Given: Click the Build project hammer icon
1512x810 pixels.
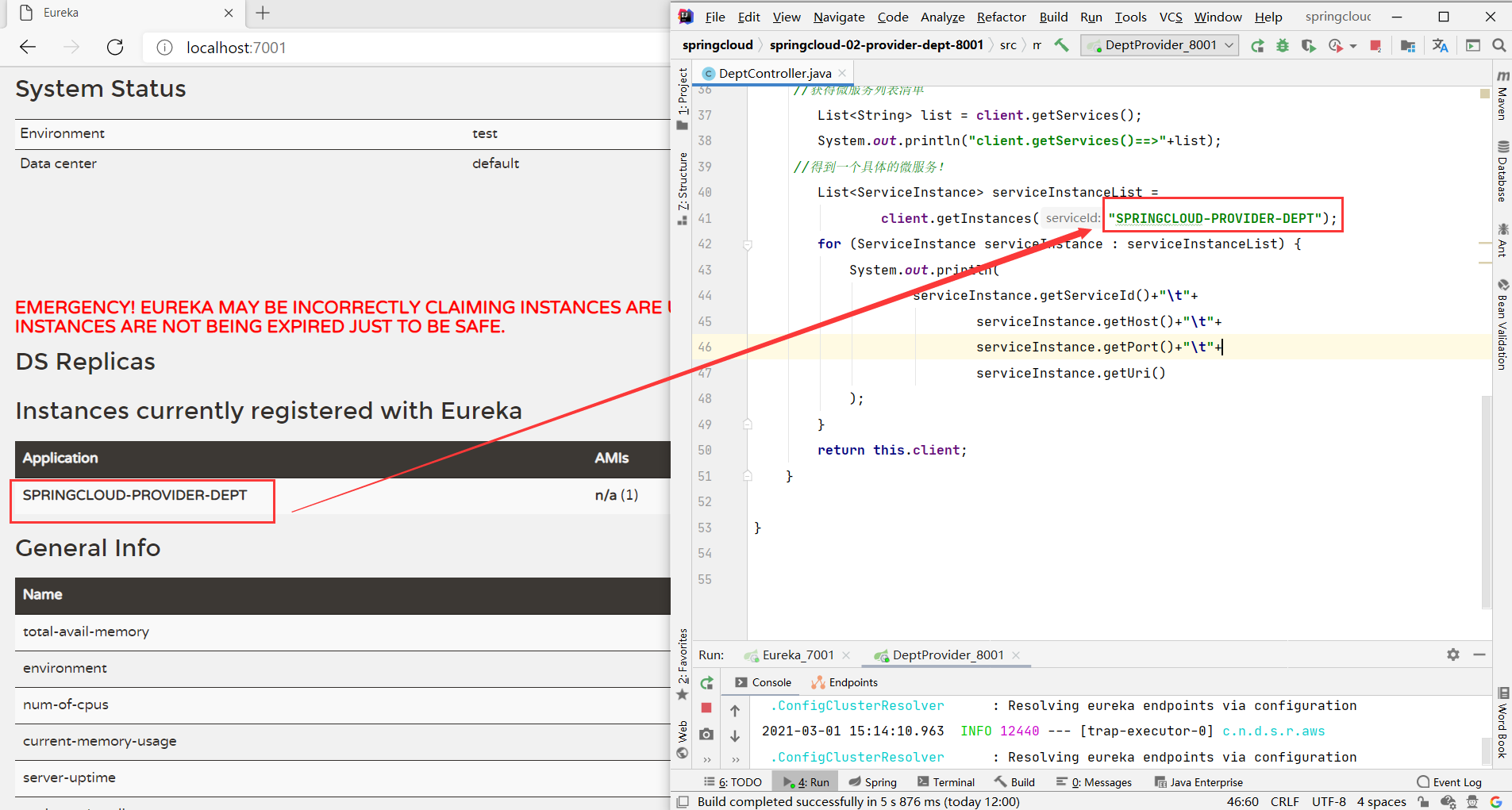Looking at the screenshot, I should point(1061,45).
